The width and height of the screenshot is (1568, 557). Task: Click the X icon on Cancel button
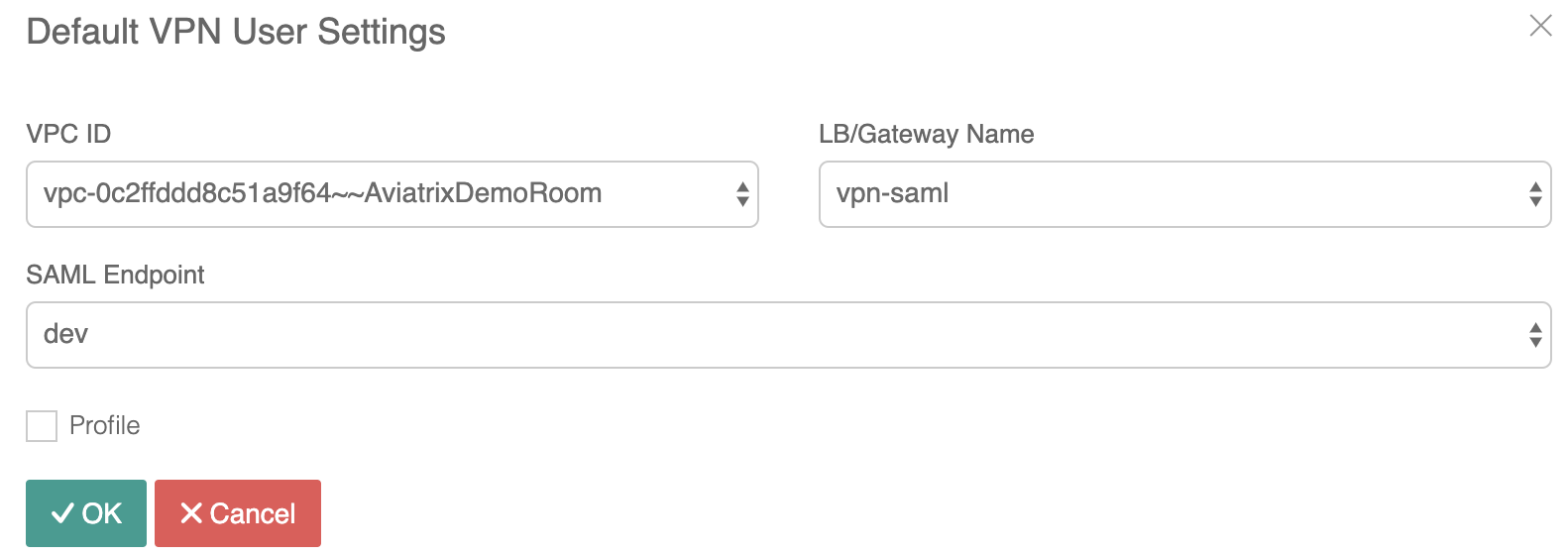tap(191, 513)
